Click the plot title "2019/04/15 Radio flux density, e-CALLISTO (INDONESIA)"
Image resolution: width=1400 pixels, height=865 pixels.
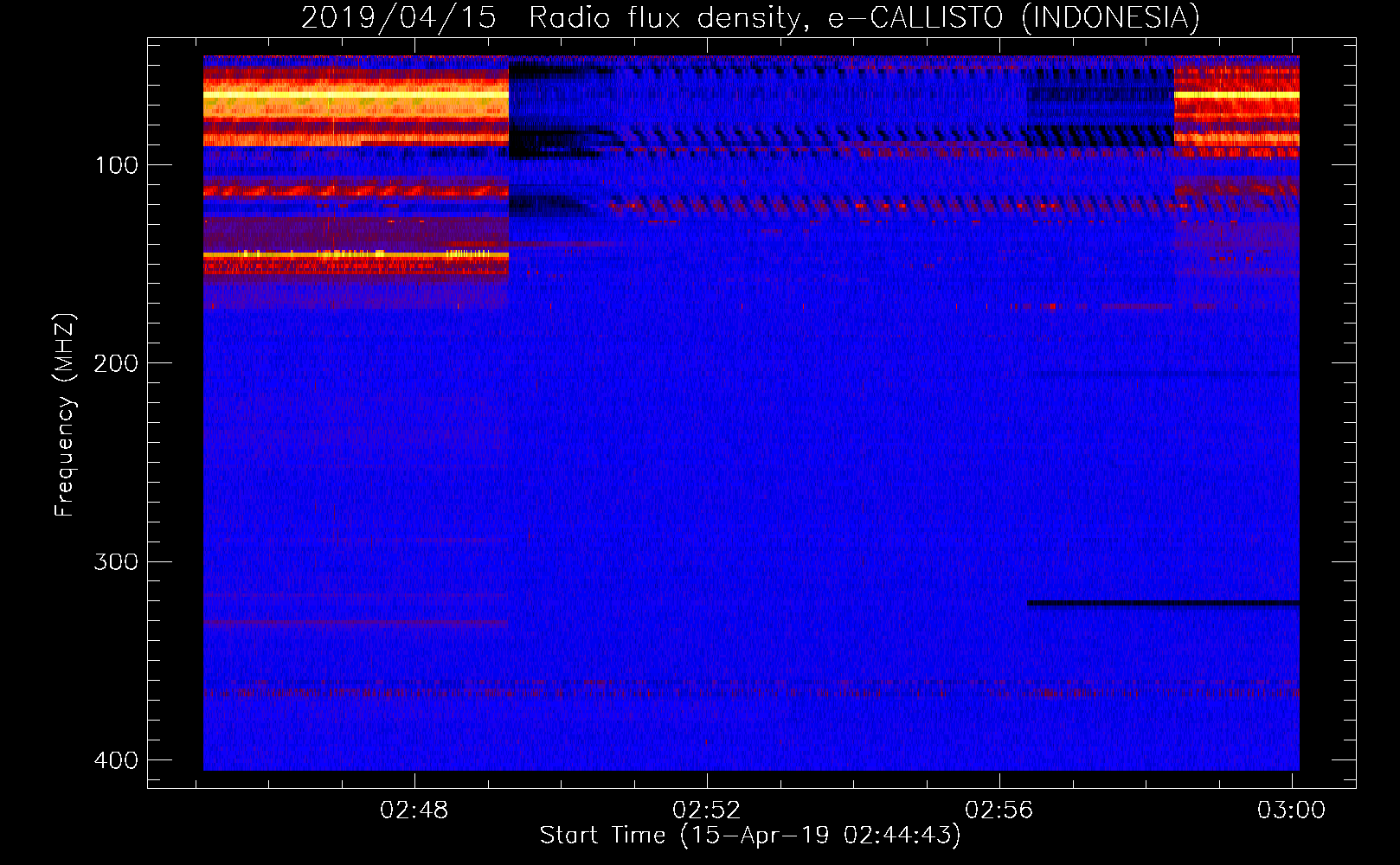(750, 17)
